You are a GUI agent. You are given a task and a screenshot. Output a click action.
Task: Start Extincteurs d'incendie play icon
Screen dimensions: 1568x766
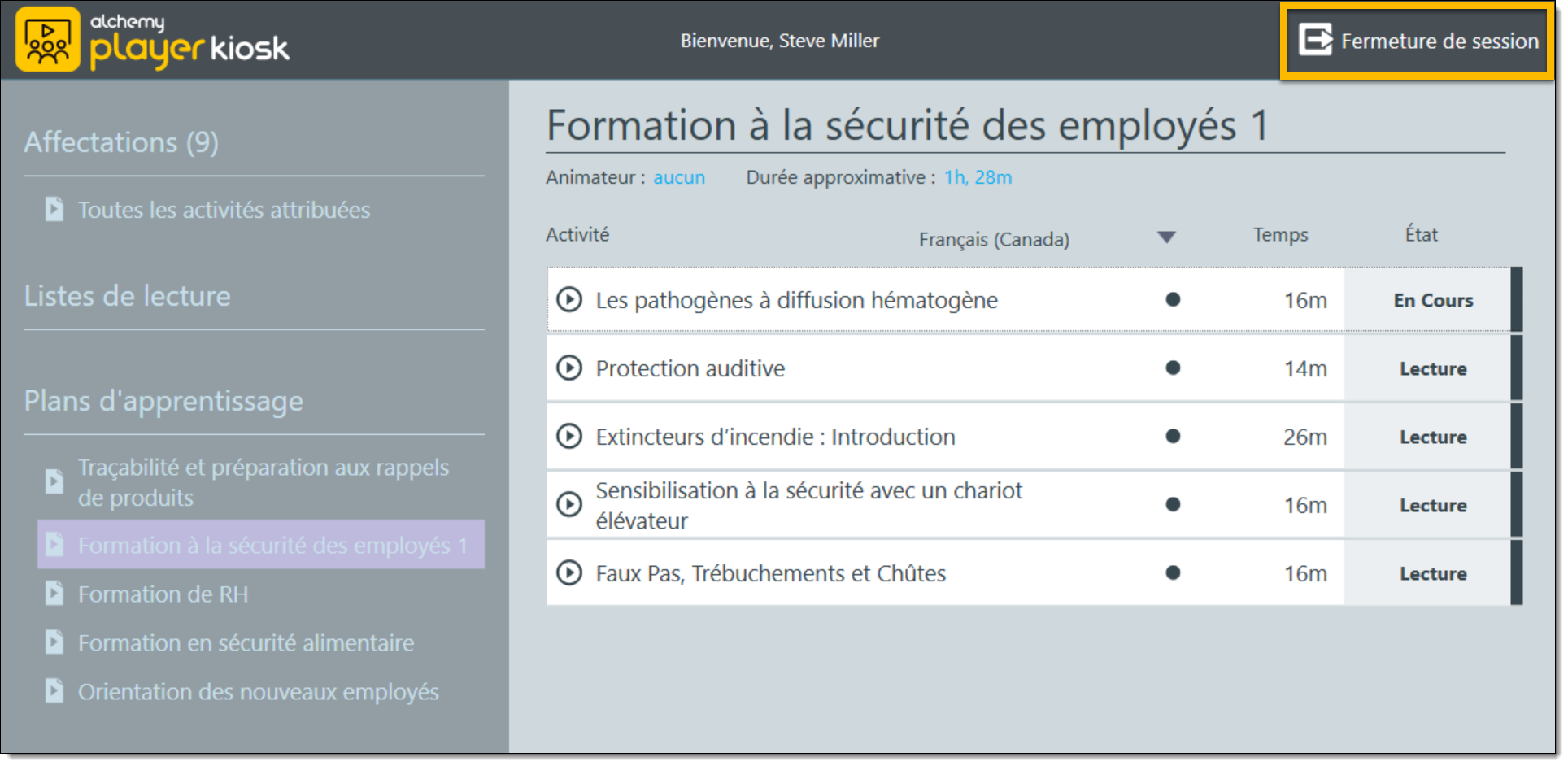570,437
